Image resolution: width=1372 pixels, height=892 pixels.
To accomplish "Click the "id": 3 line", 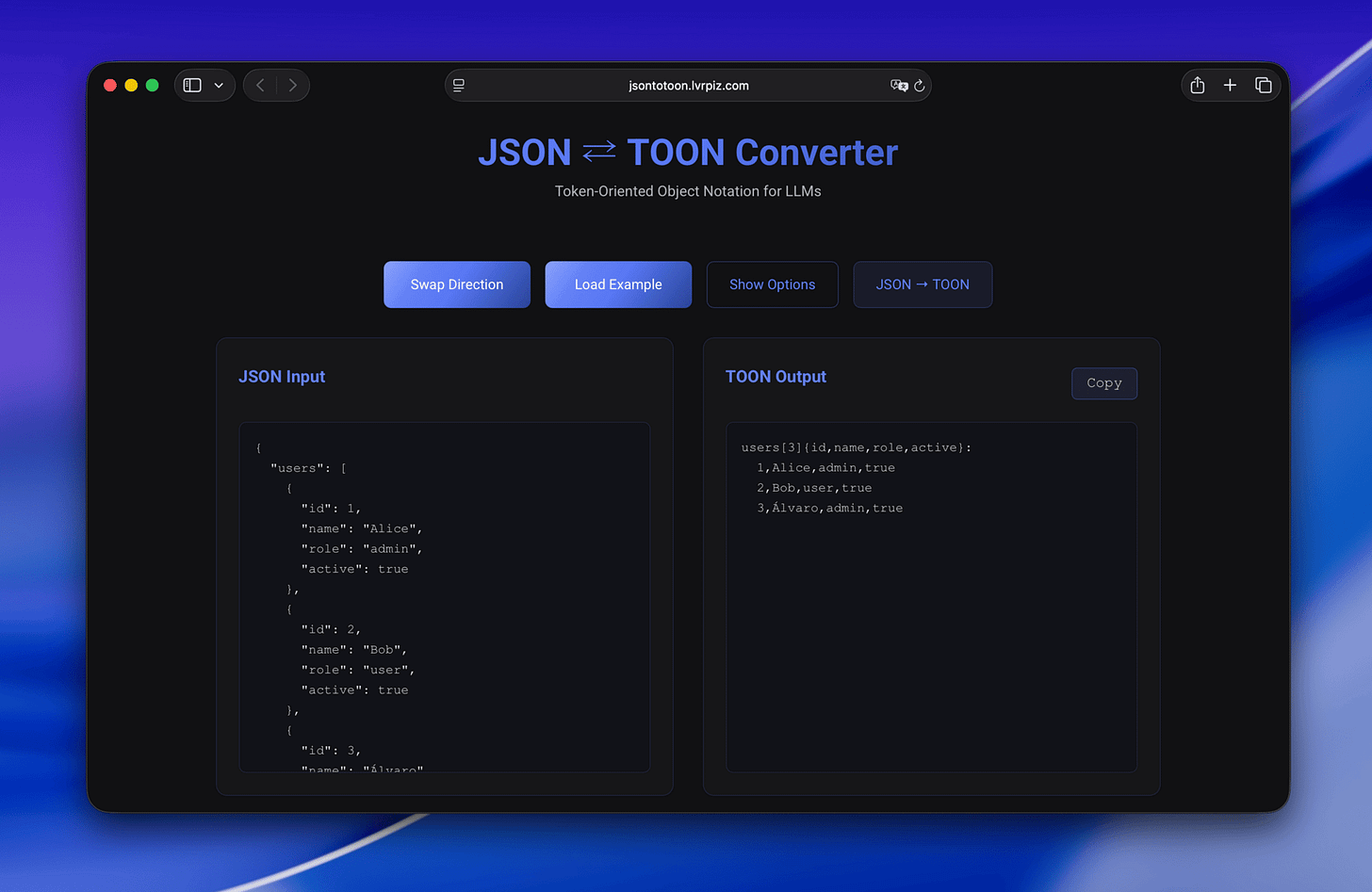I will [x=331, y=751].
